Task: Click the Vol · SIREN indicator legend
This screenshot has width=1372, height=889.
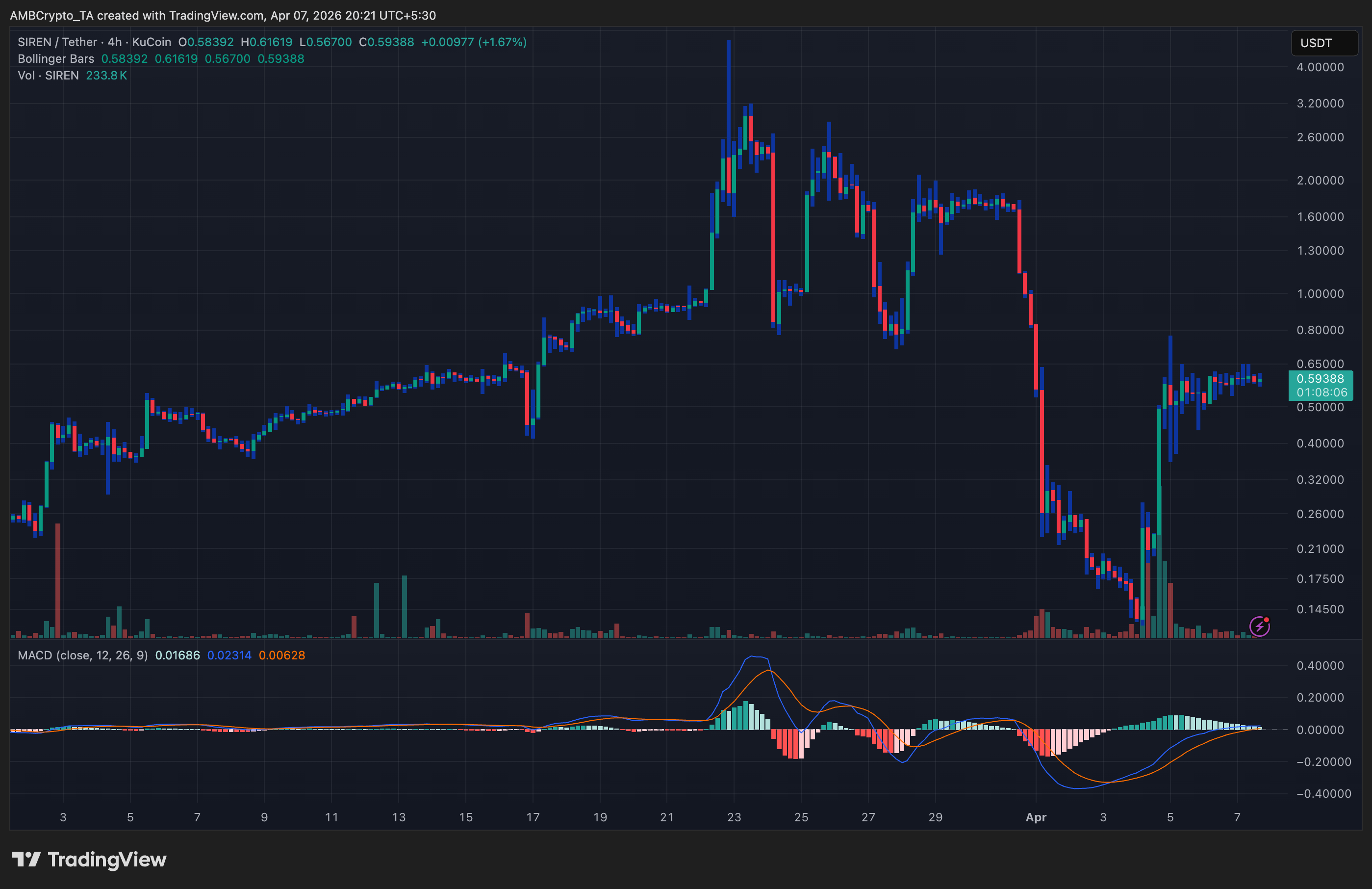Action: [x=48, y=76]
